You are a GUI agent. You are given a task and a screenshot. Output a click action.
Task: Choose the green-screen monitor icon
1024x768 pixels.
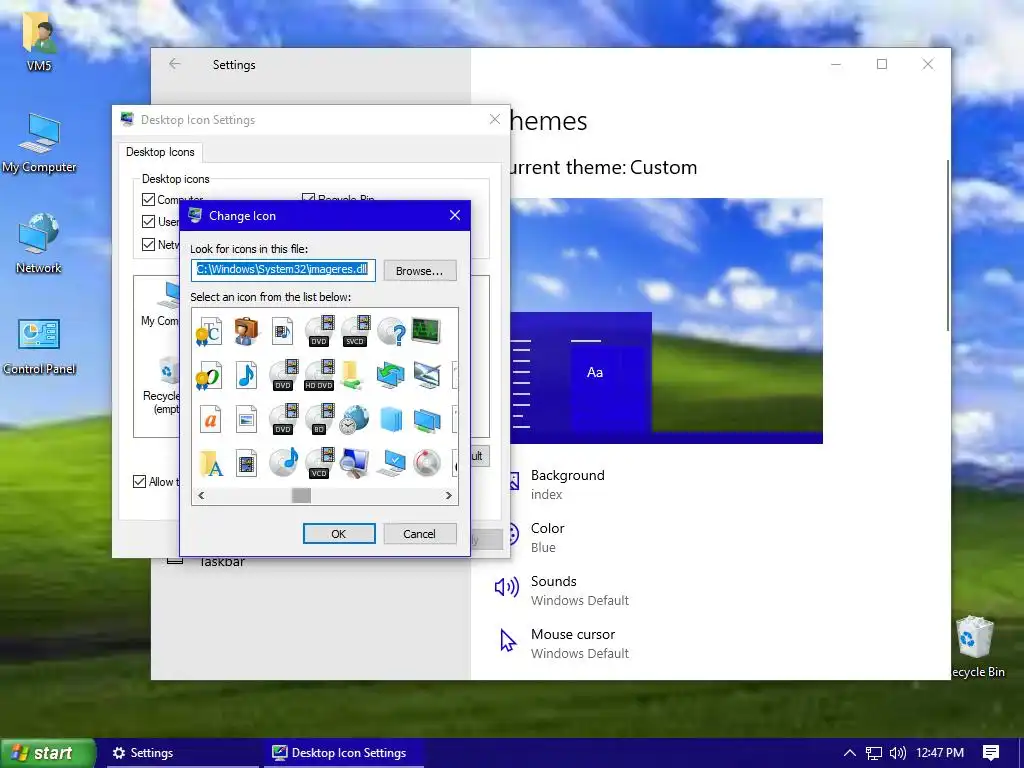(x=426, y=330)
